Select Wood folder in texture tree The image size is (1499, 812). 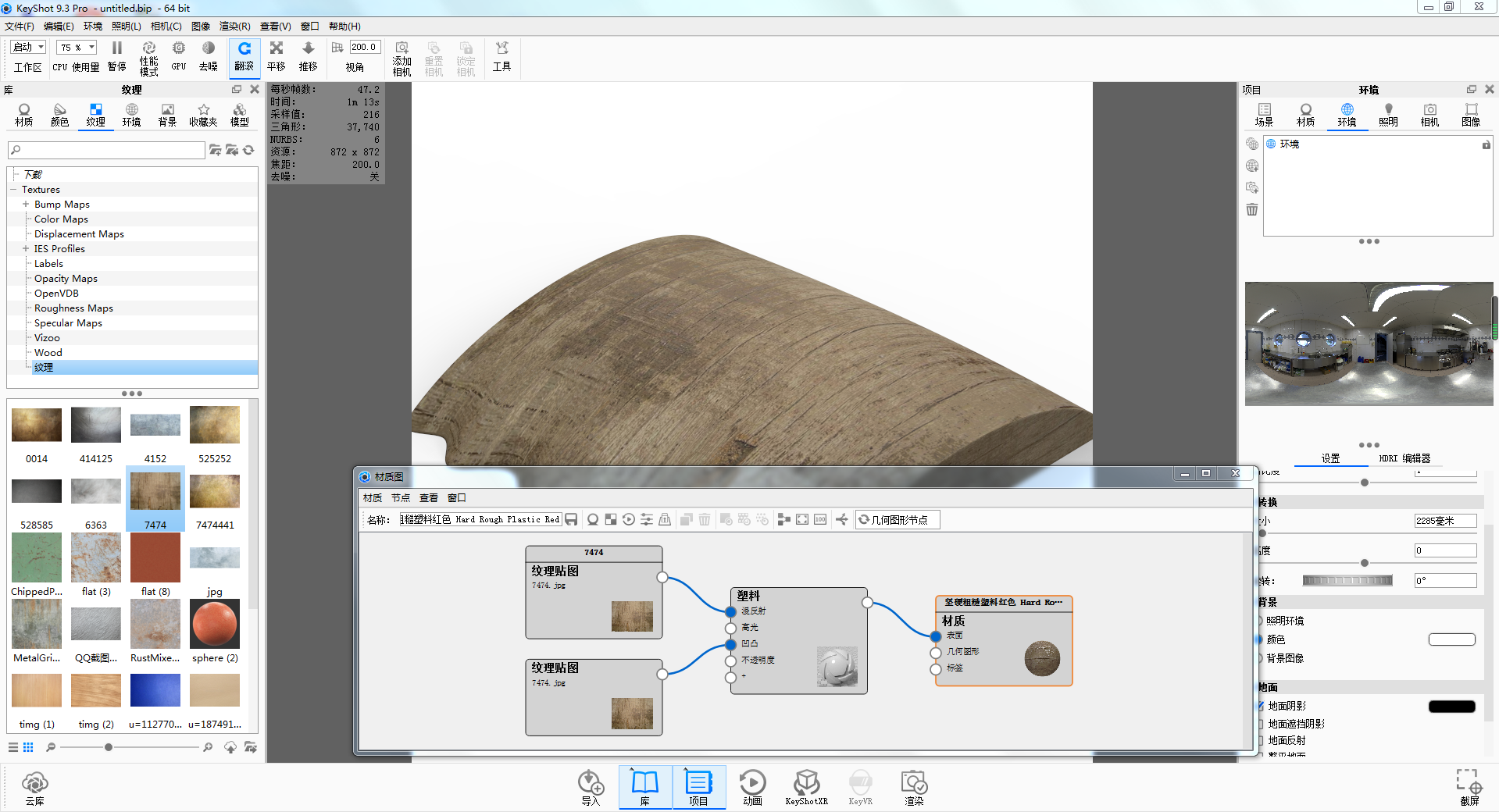click(x=48, y=352)
